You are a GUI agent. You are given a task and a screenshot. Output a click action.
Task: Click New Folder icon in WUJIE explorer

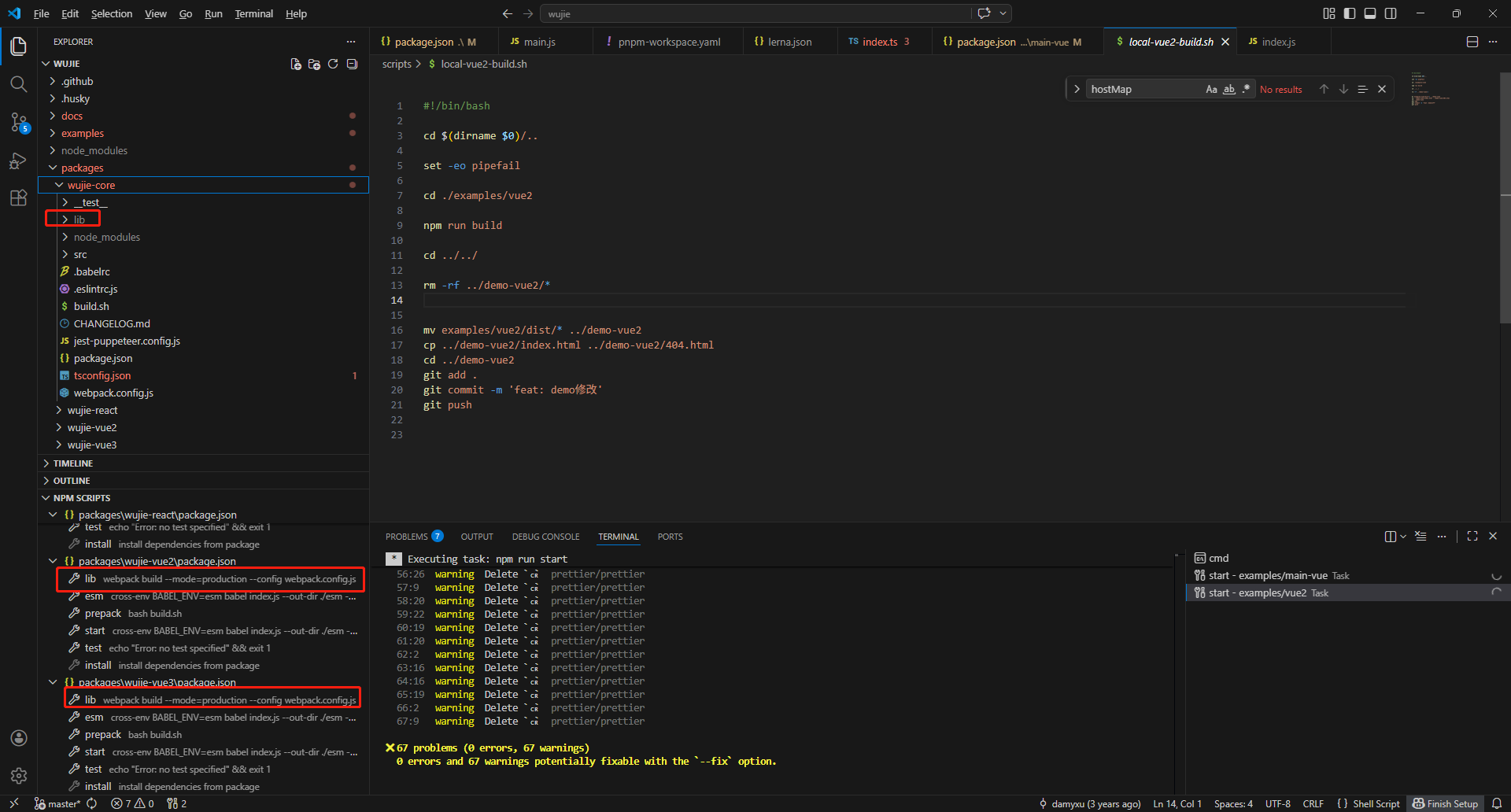click(314, 64)
